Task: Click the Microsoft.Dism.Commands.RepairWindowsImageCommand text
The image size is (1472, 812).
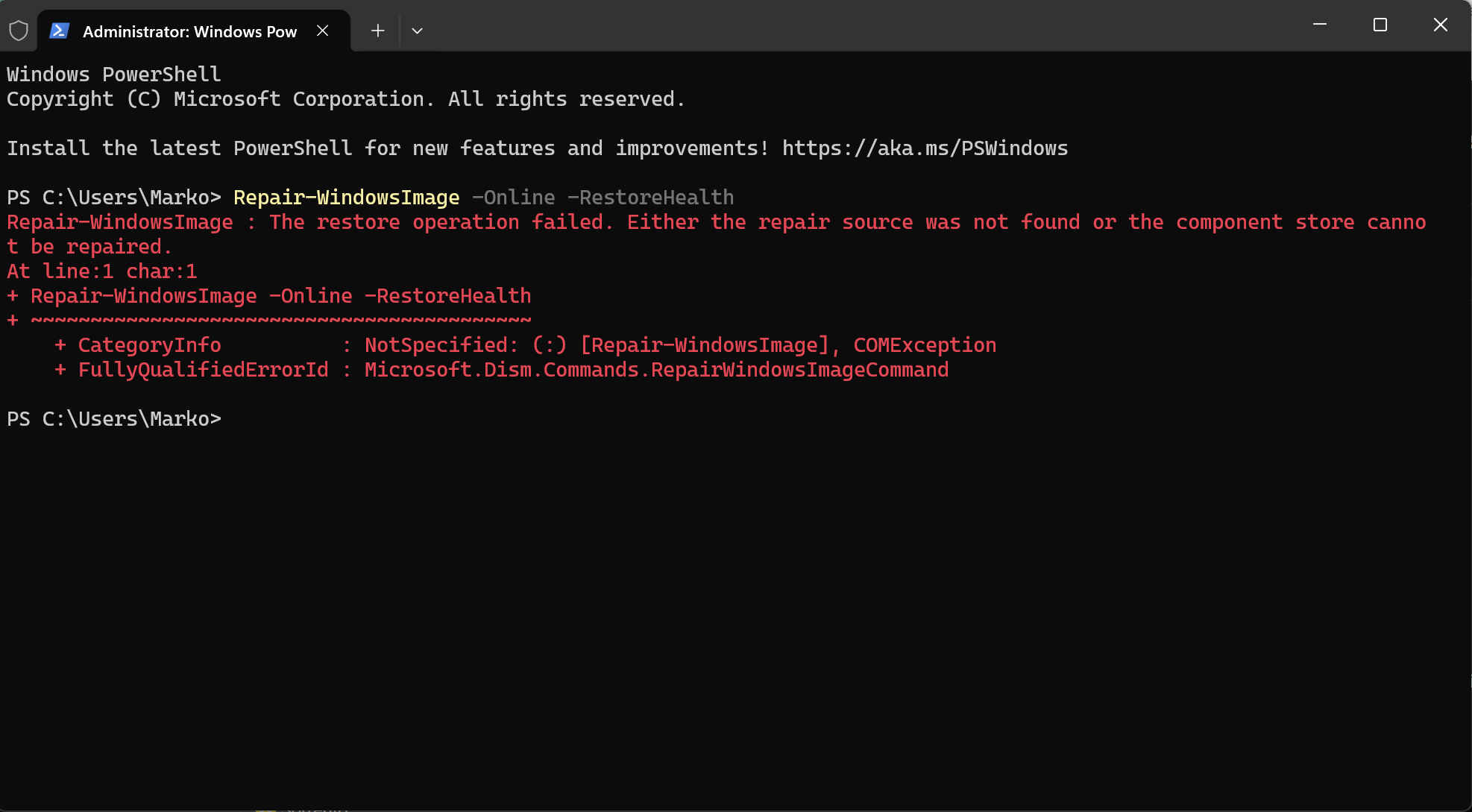Action: tap(656, 370)
